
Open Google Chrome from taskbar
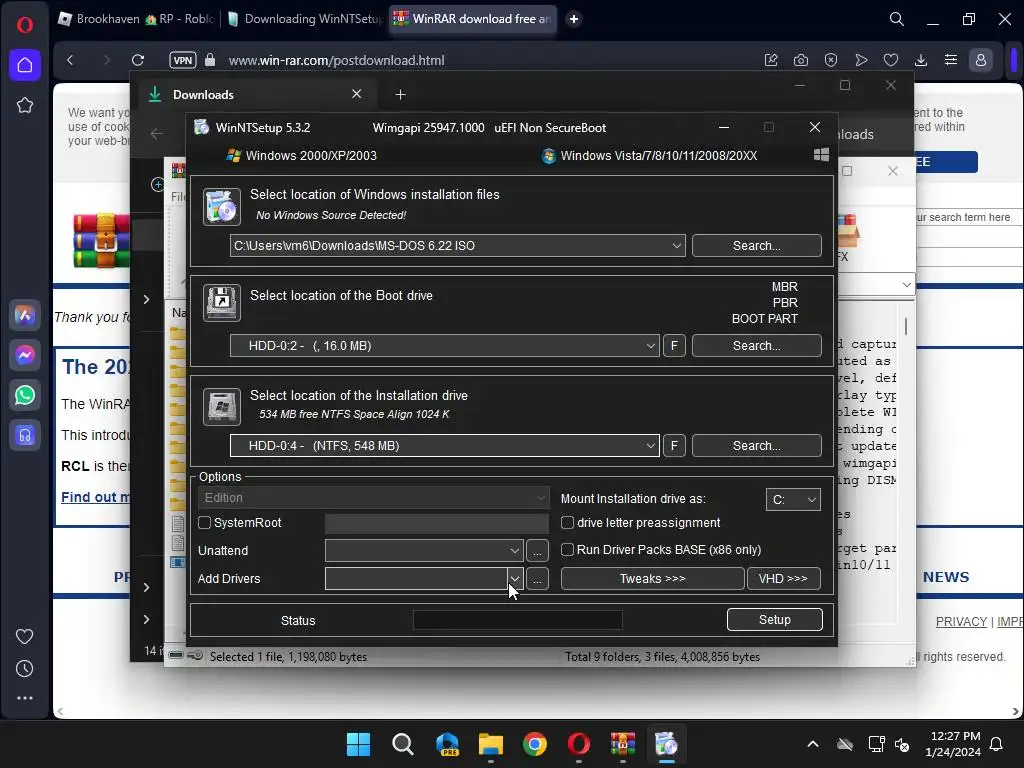tap(535, 744)
